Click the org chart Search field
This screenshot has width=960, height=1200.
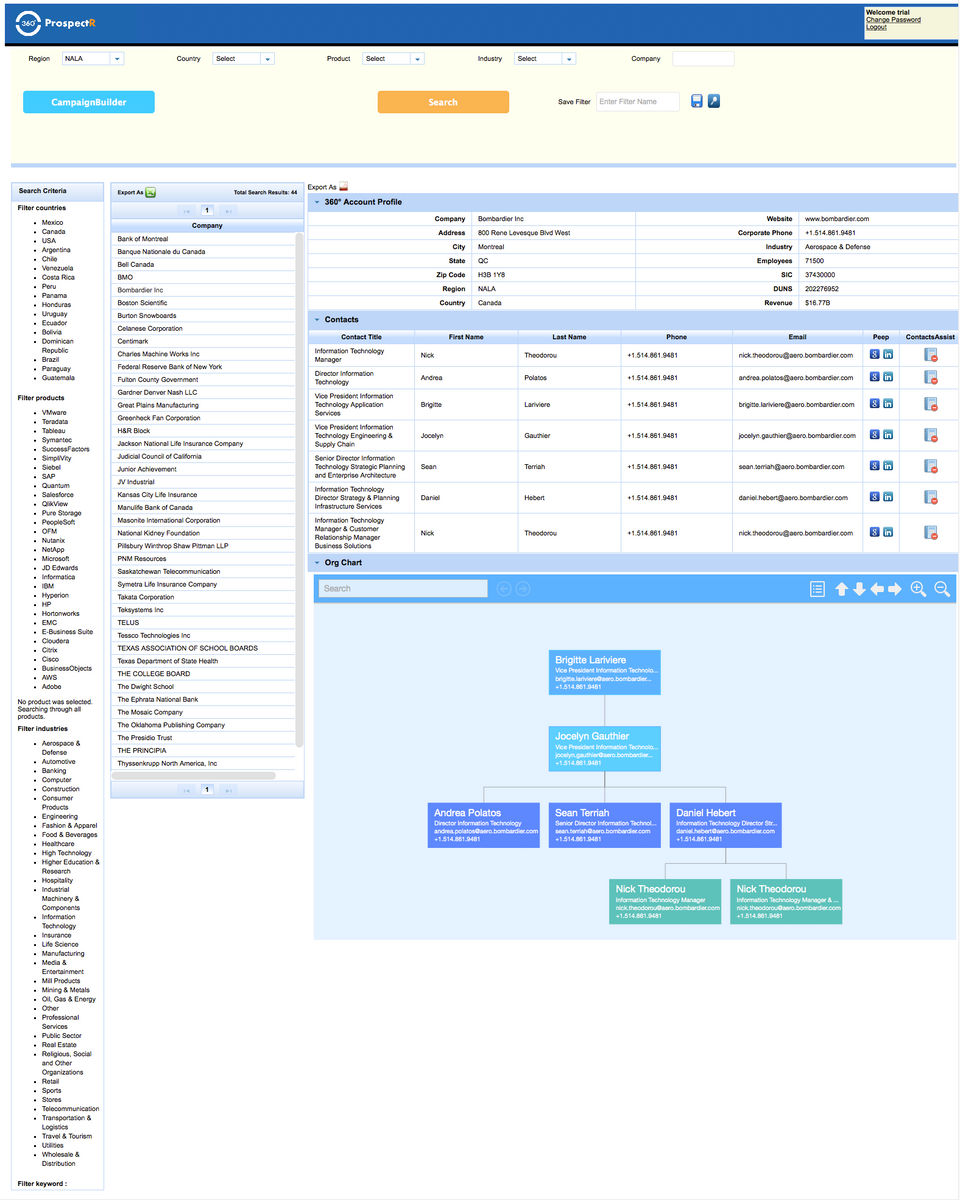[403, 588]
